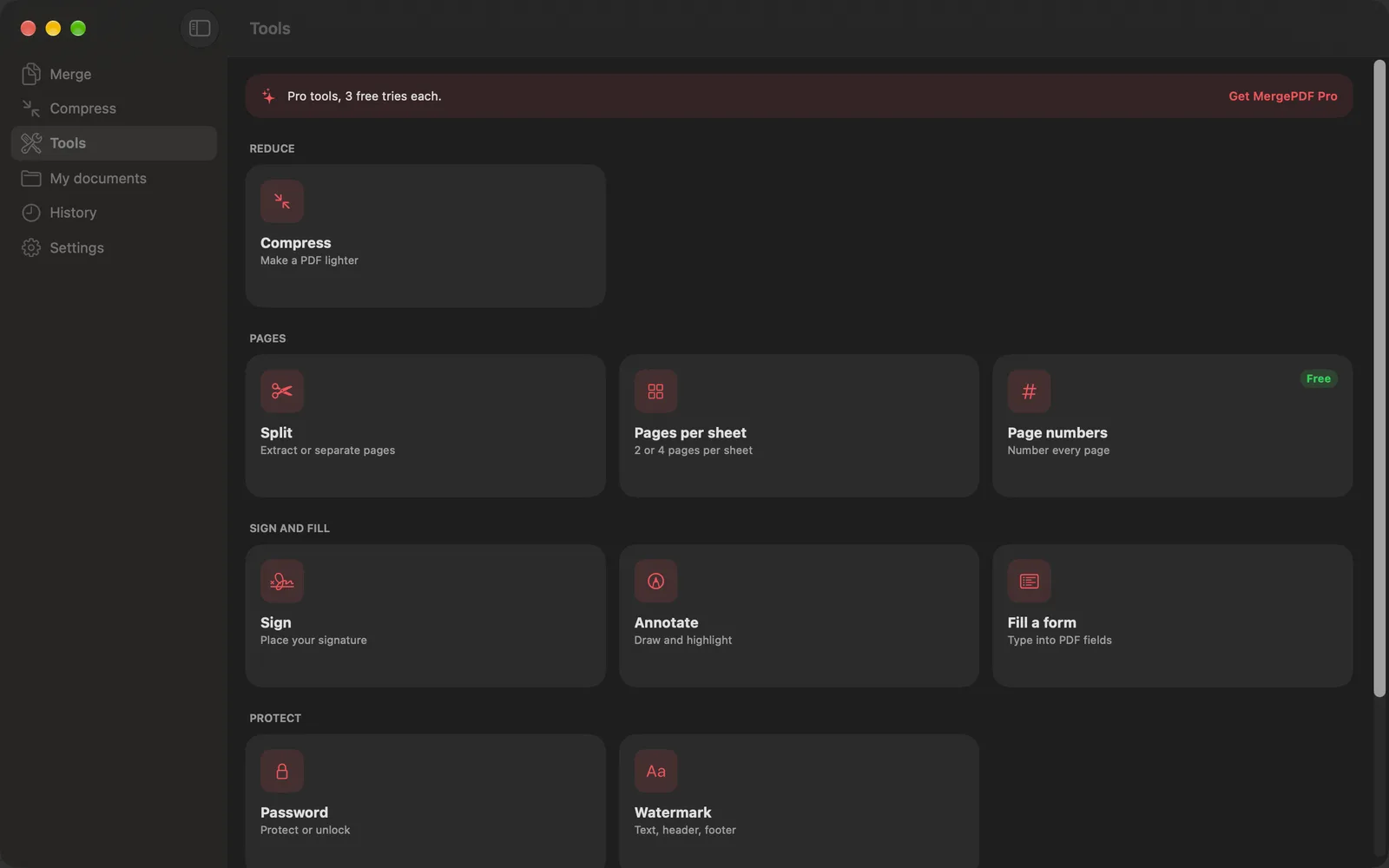The image size is (1389, 868).
Task: Click the Tools wrench icon in sidebar
Action: pyautogui.click(x=31, y=143)
